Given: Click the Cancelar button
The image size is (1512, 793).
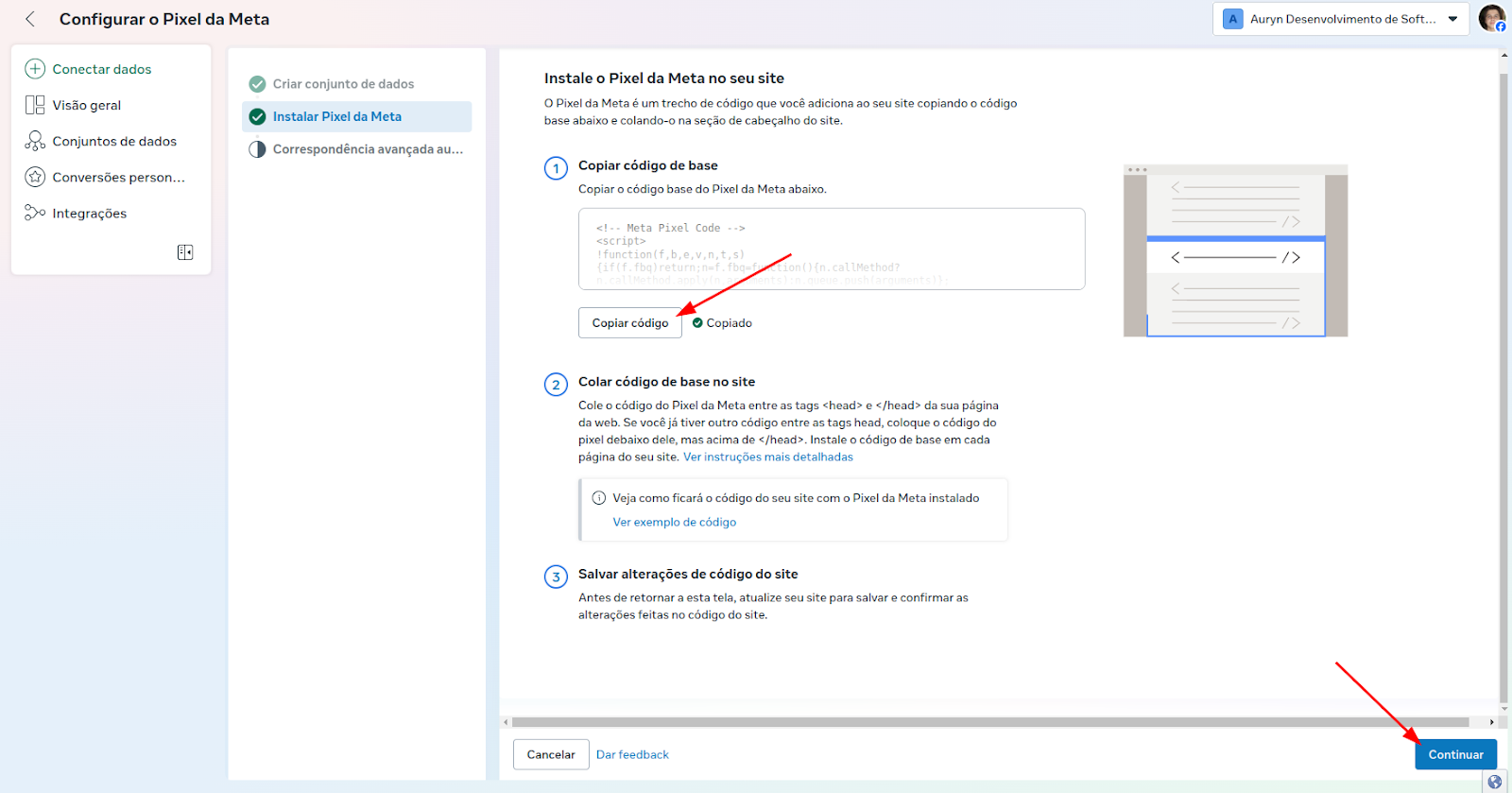Looking at the screenshot, I should click(551, 754).
